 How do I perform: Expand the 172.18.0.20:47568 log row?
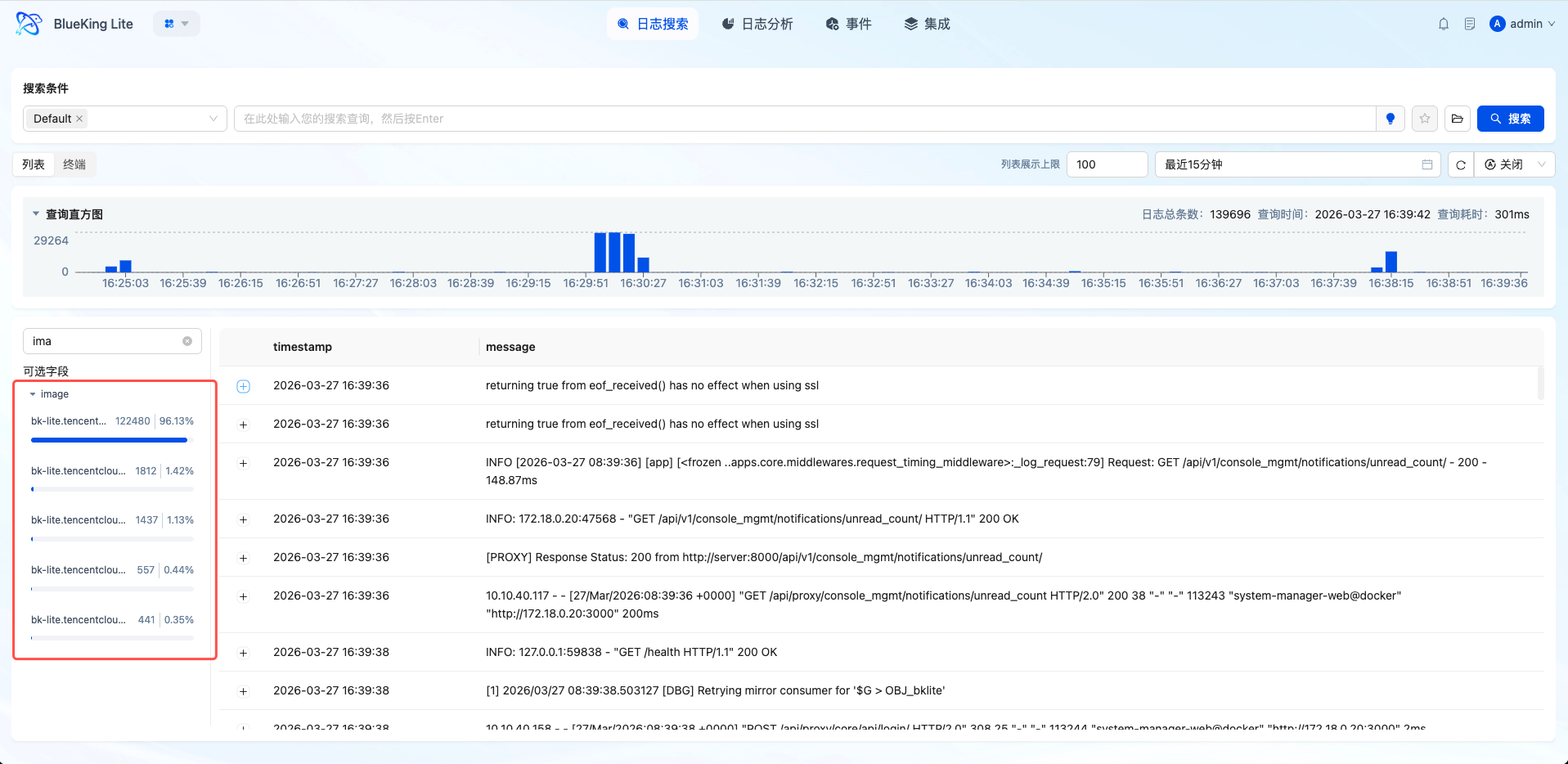point(243,519)
